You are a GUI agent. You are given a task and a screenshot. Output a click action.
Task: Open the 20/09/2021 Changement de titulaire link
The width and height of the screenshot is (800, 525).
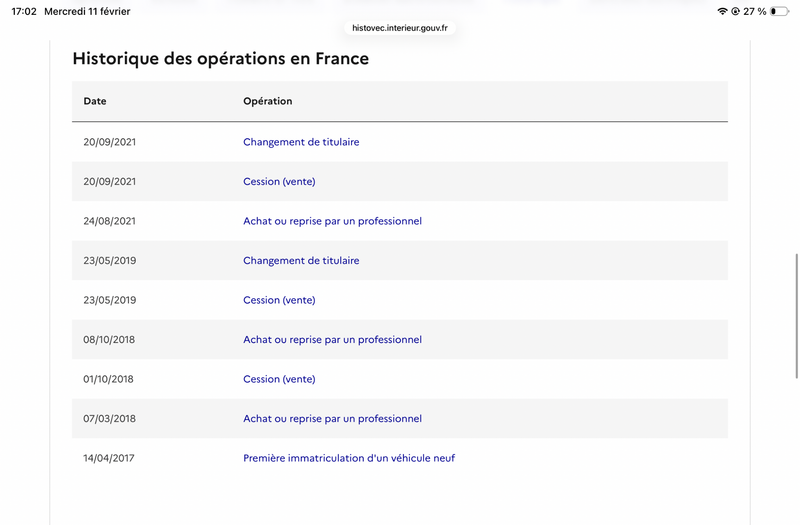(x=301, y=142)
